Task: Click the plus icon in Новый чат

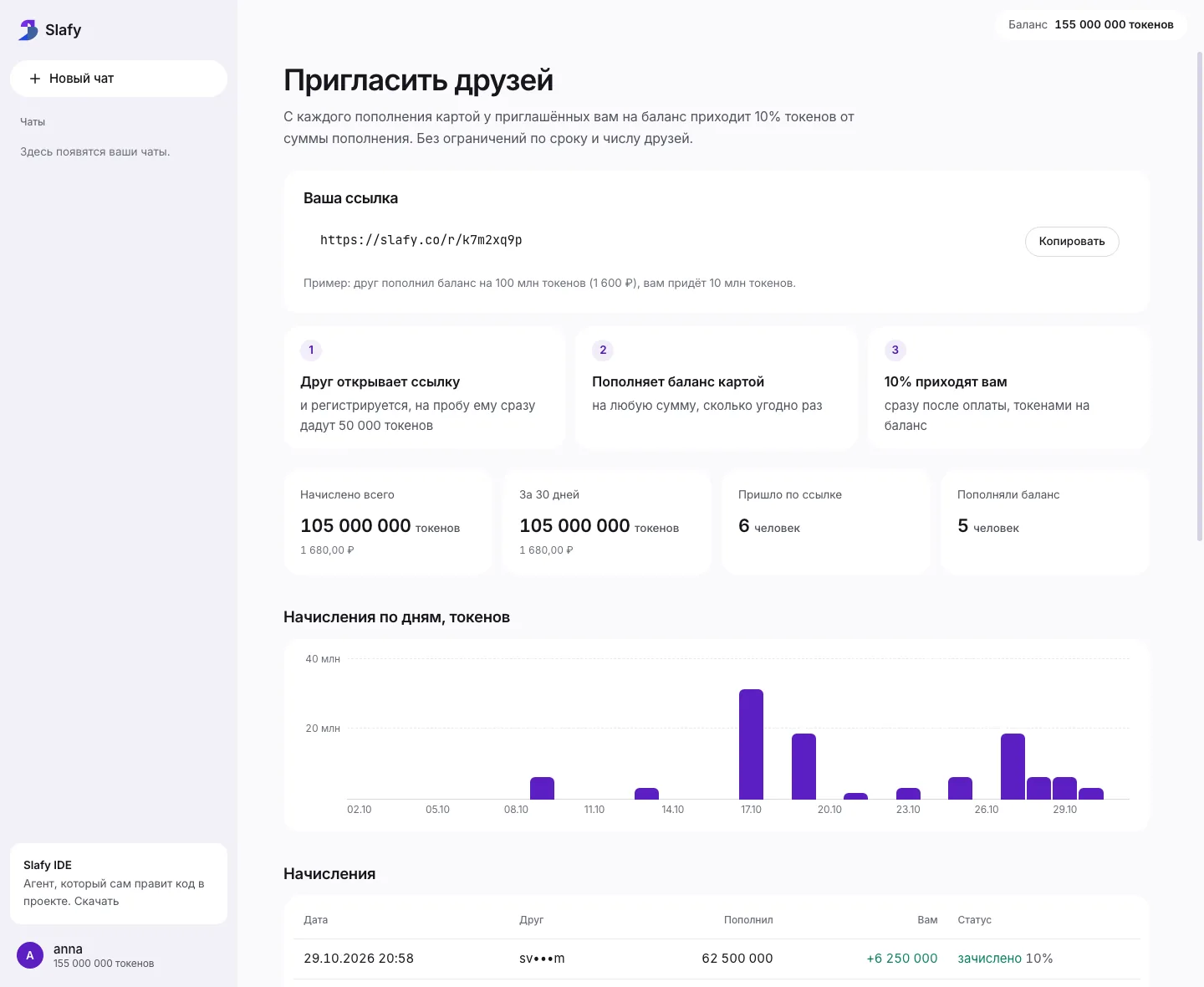Action: tap(35, 79)
